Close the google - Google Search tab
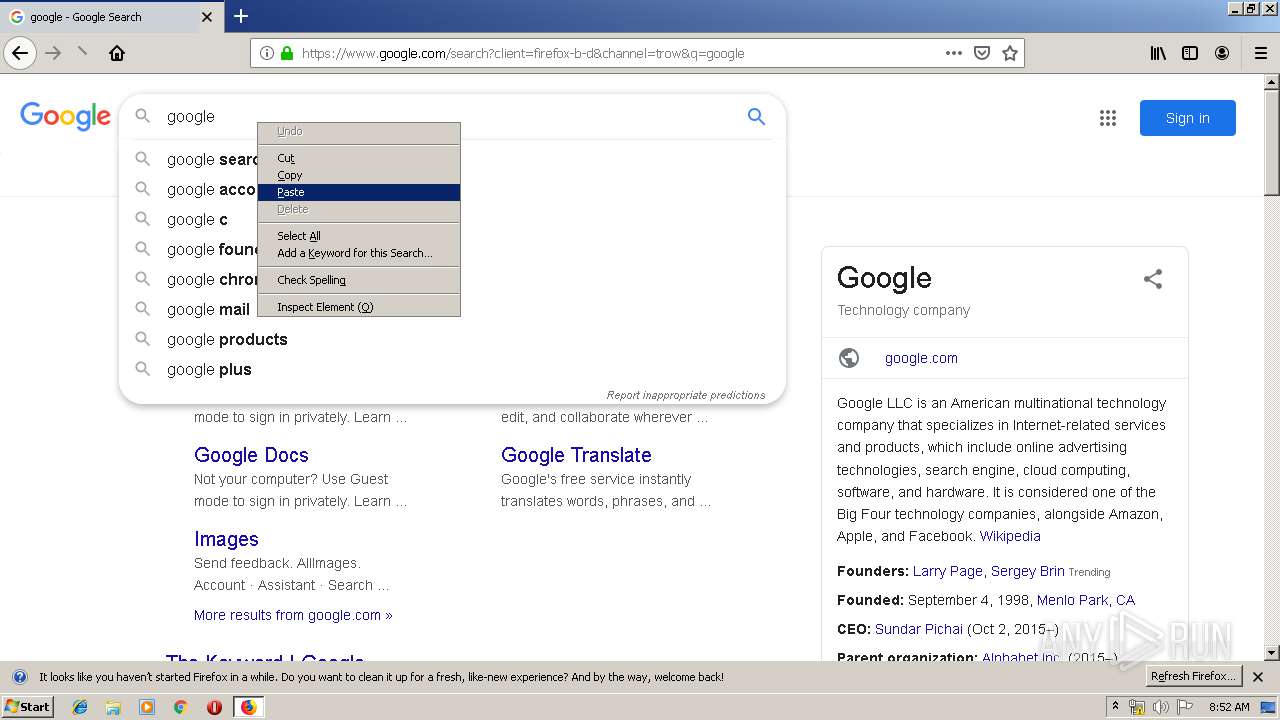This screenshot has height=720, width=1280. pyautogui.click(x=207, y=17)
